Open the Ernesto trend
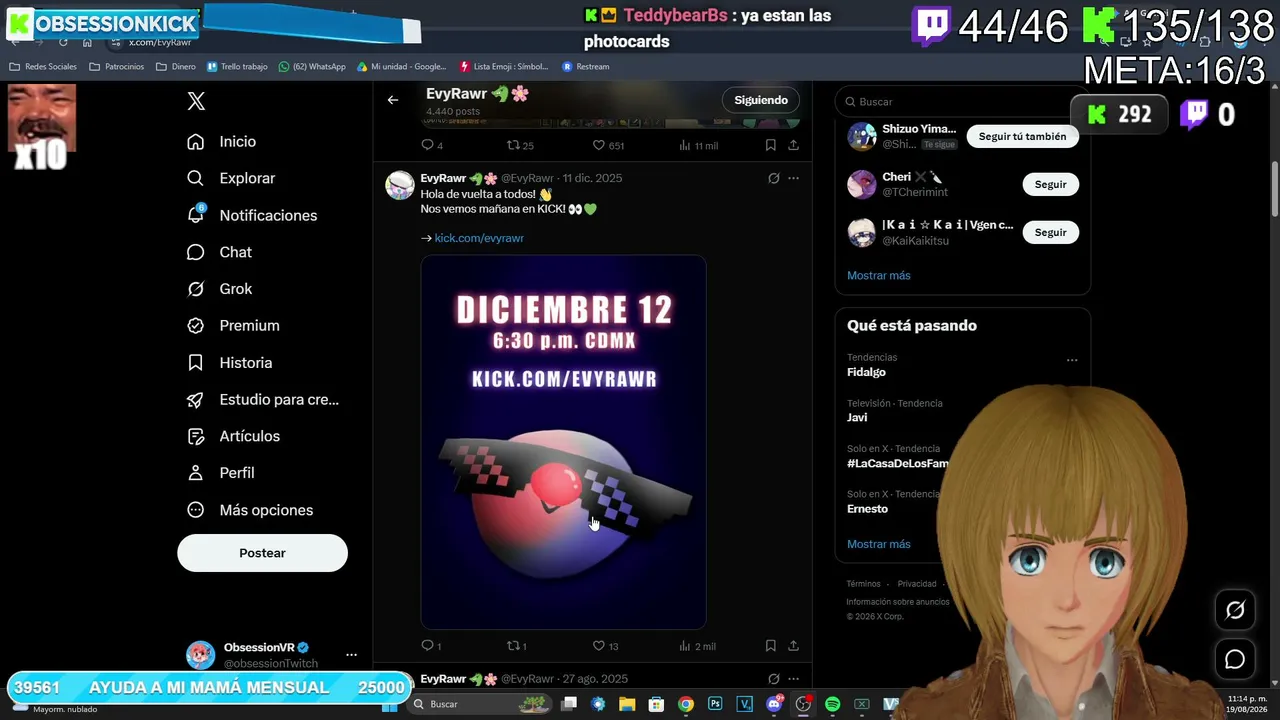 click(x=867, y=509)
